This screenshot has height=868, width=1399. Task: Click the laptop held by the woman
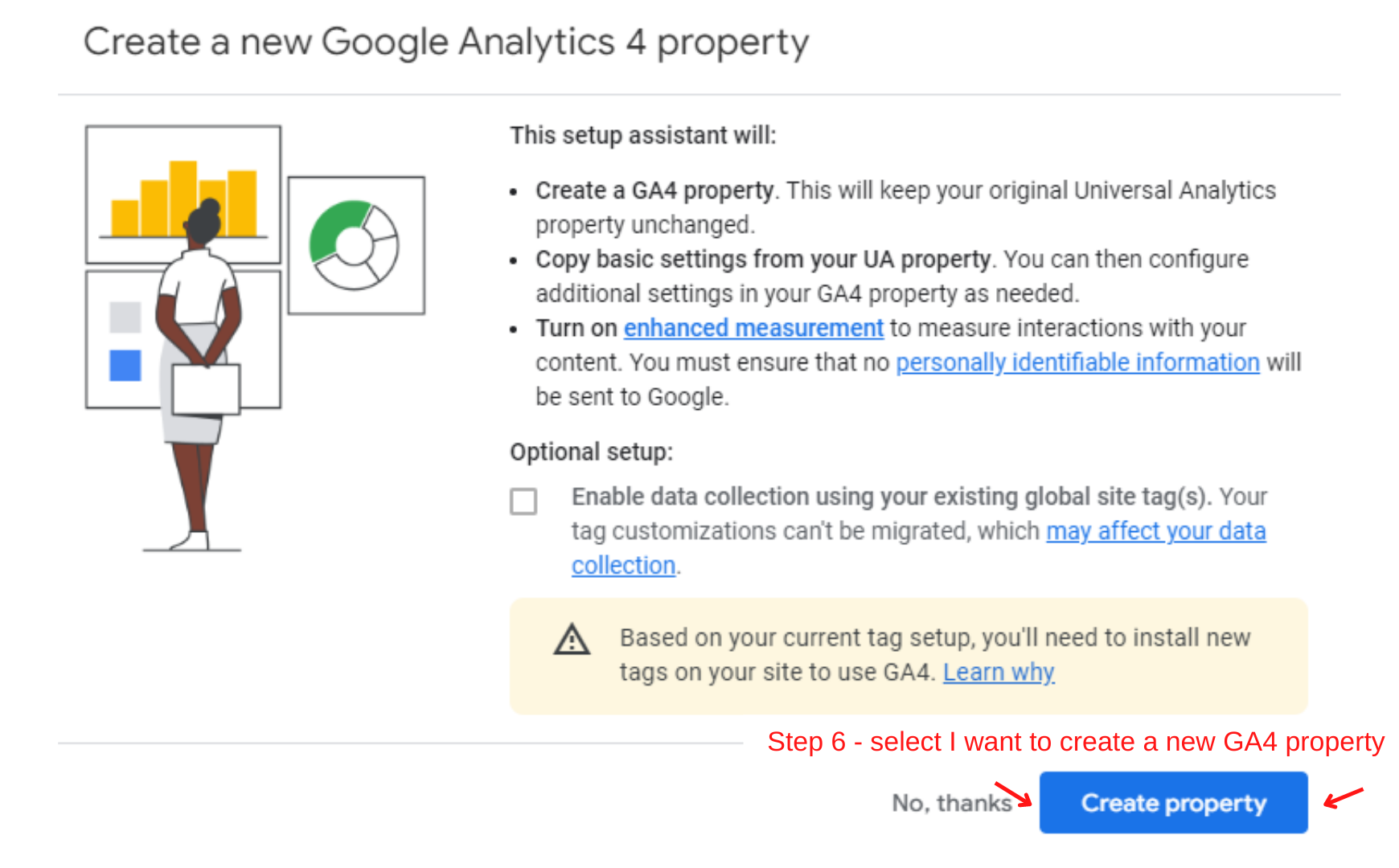point(206,389)
